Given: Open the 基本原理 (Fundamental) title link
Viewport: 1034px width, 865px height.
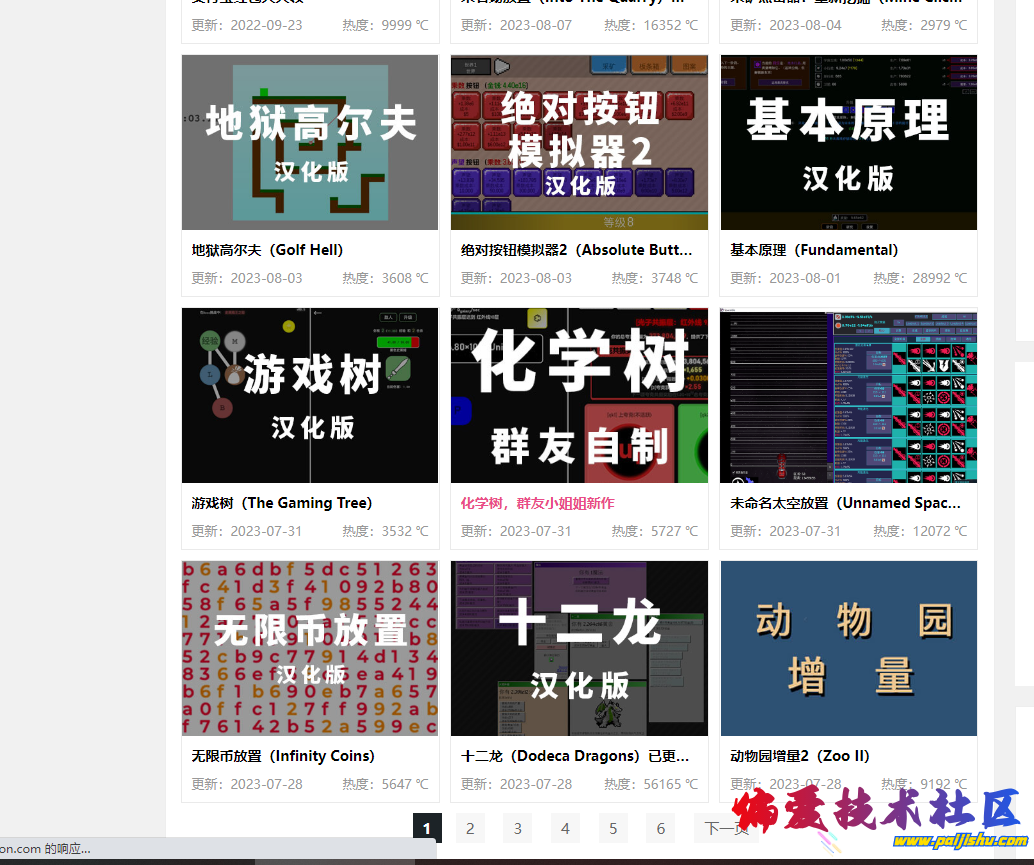Looking at the screenshot, I should [x=814, y=250].
